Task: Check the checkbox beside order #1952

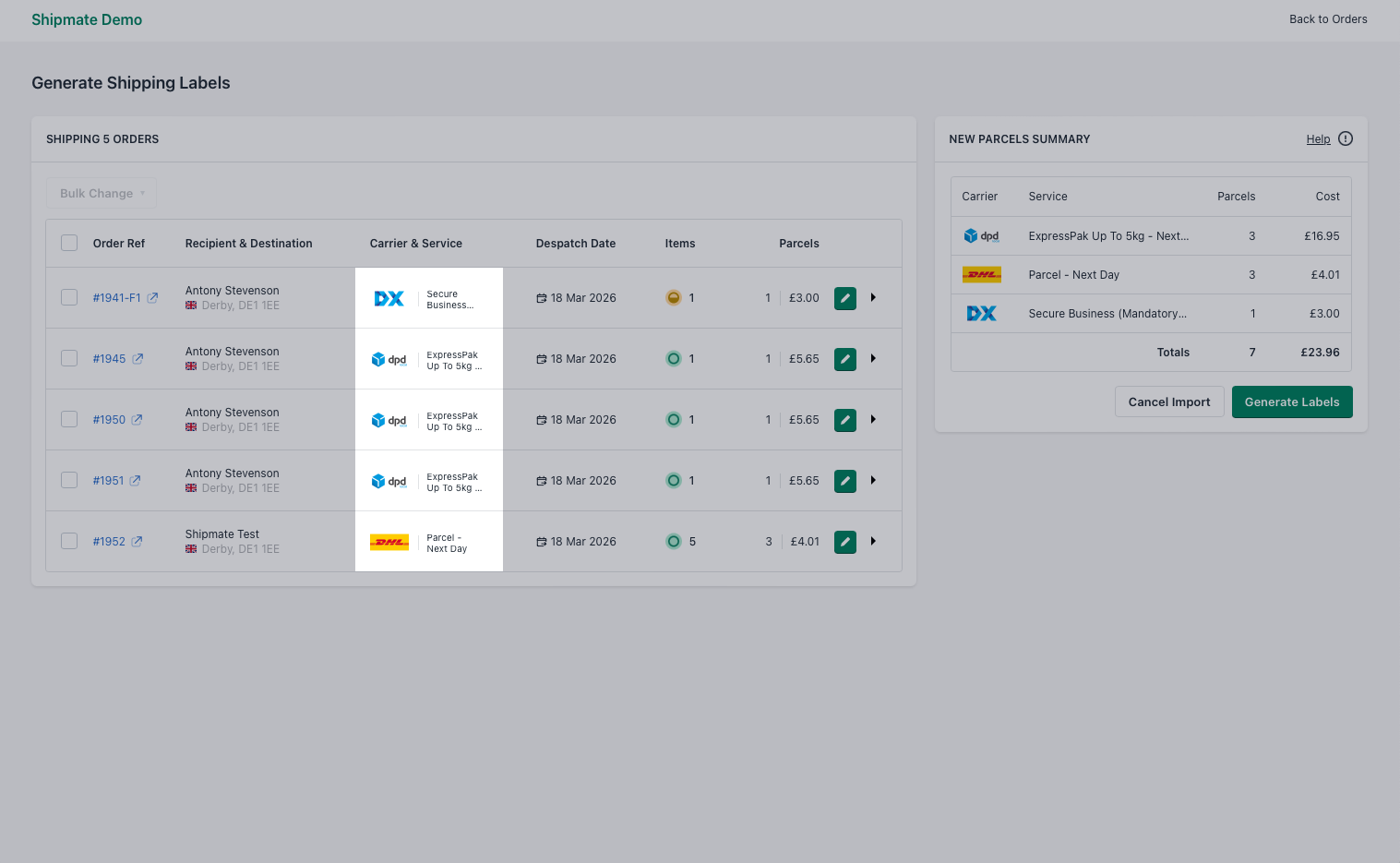Action: tap(69, 542)
